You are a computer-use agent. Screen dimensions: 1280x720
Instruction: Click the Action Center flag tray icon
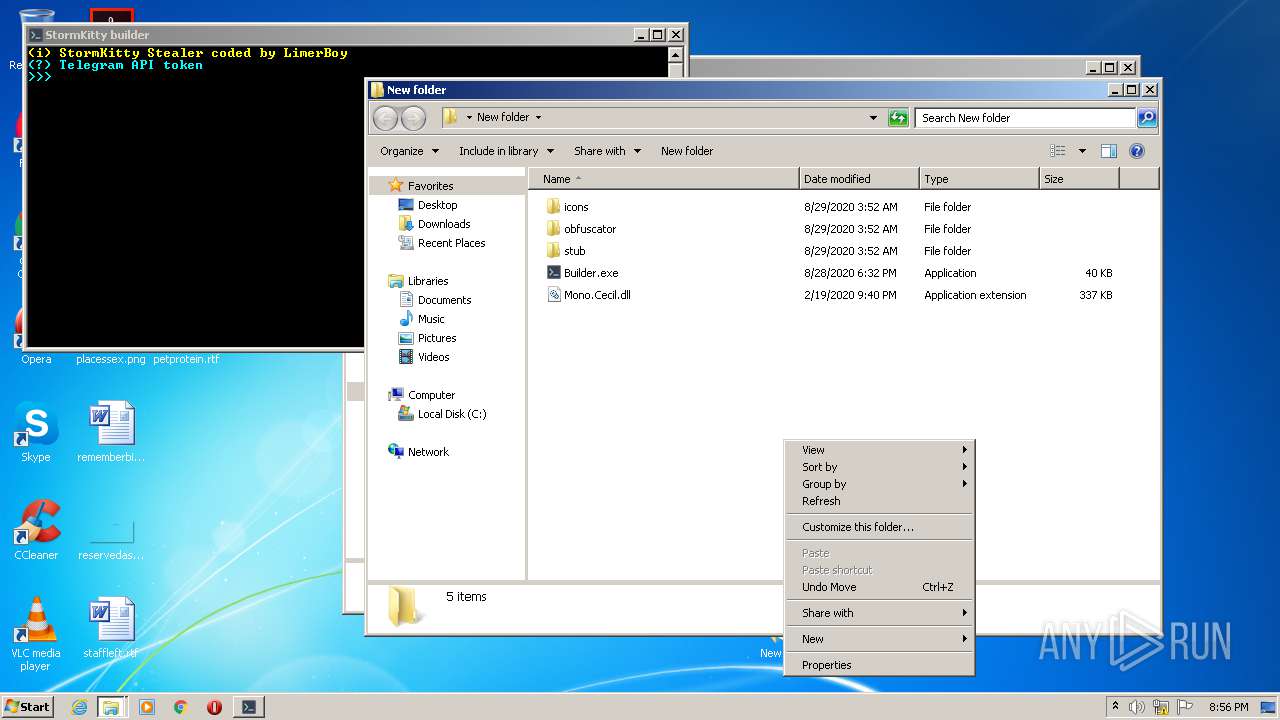pyautogui.click(x=1185, y=707)
